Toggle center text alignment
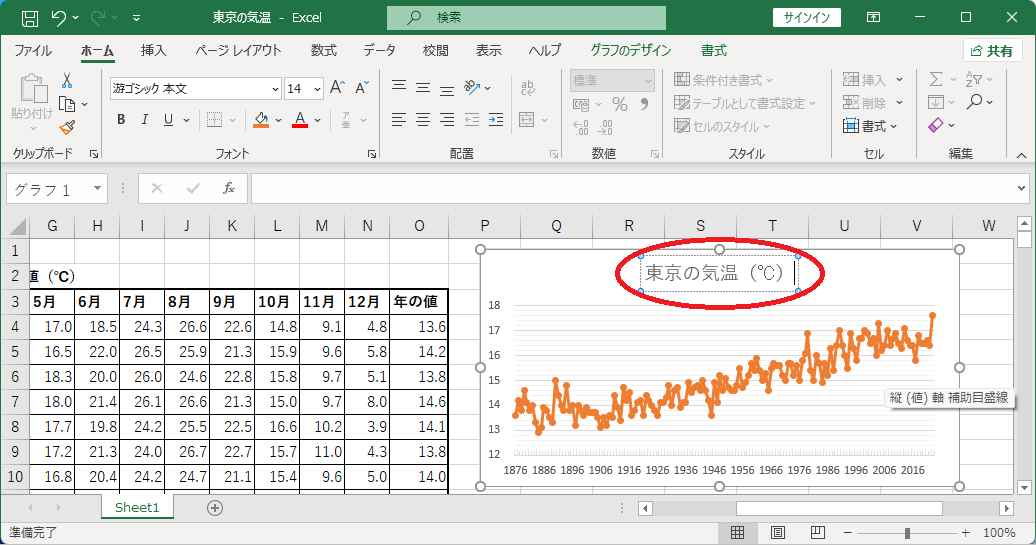This screenshot has width=1036, height=545. [x=423, y=120]
